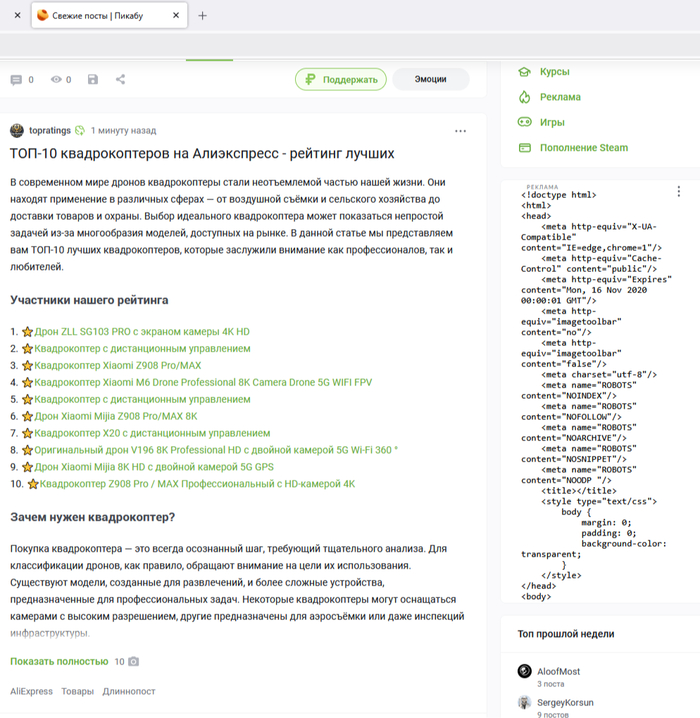This screenshot has width=700, height=718.
Task: Open Квадрокоптер Z908 Pro / MAX Профессиональный link
Action: tap(197, 484)
